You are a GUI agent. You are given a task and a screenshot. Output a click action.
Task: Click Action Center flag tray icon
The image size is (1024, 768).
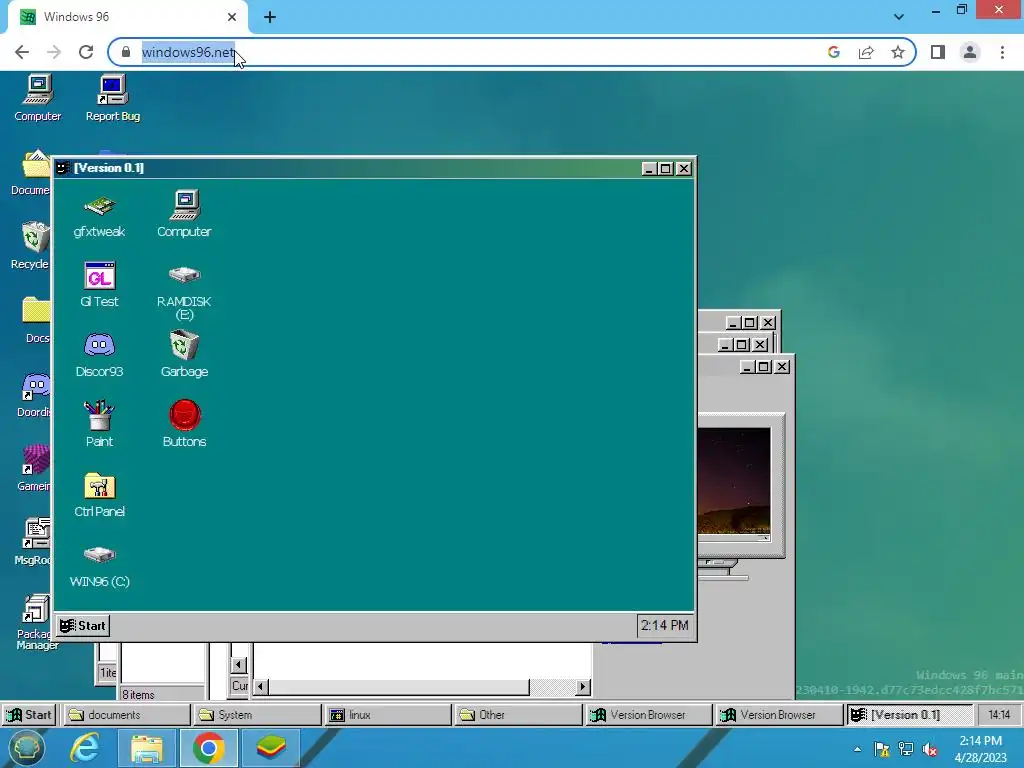click(882, 749)
